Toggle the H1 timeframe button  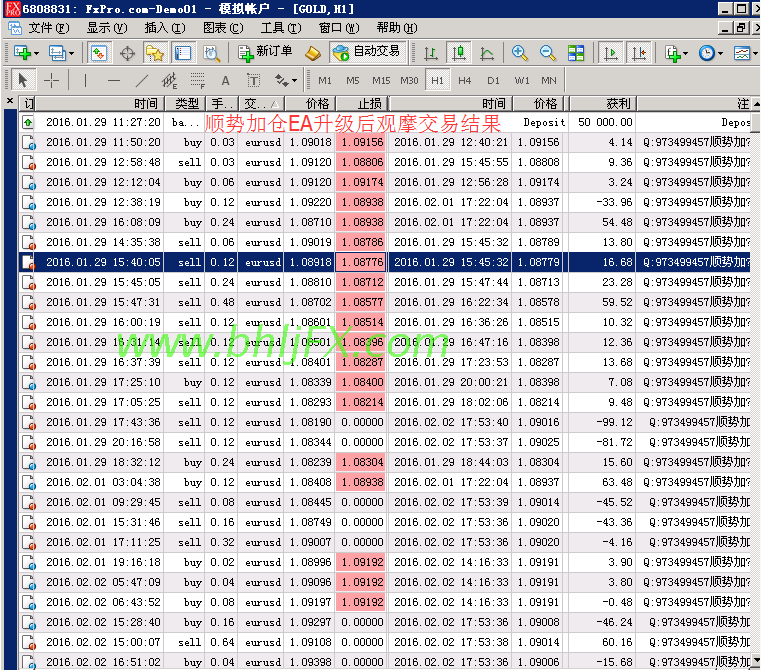pos(437,81)
